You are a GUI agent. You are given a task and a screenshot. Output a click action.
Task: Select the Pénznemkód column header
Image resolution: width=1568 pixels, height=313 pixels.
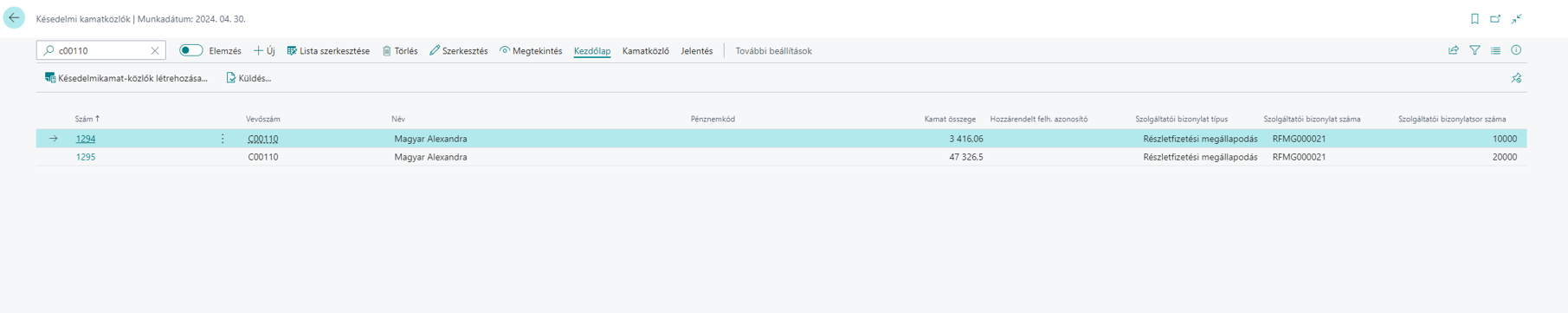pos(713,119)
